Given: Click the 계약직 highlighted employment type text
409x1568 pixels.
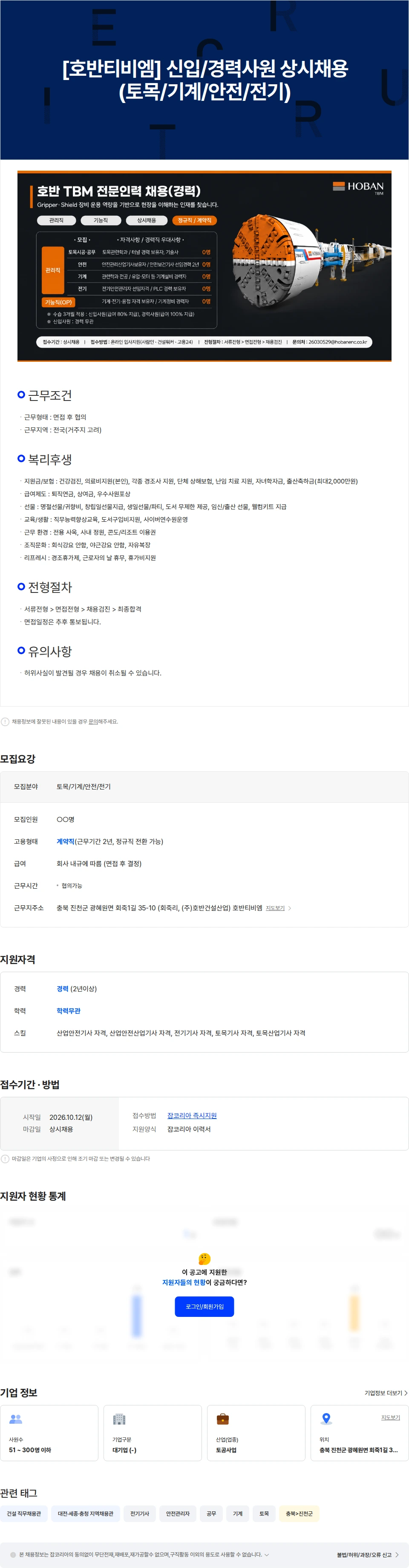Looking at the screenshot, I should point(65,842).
